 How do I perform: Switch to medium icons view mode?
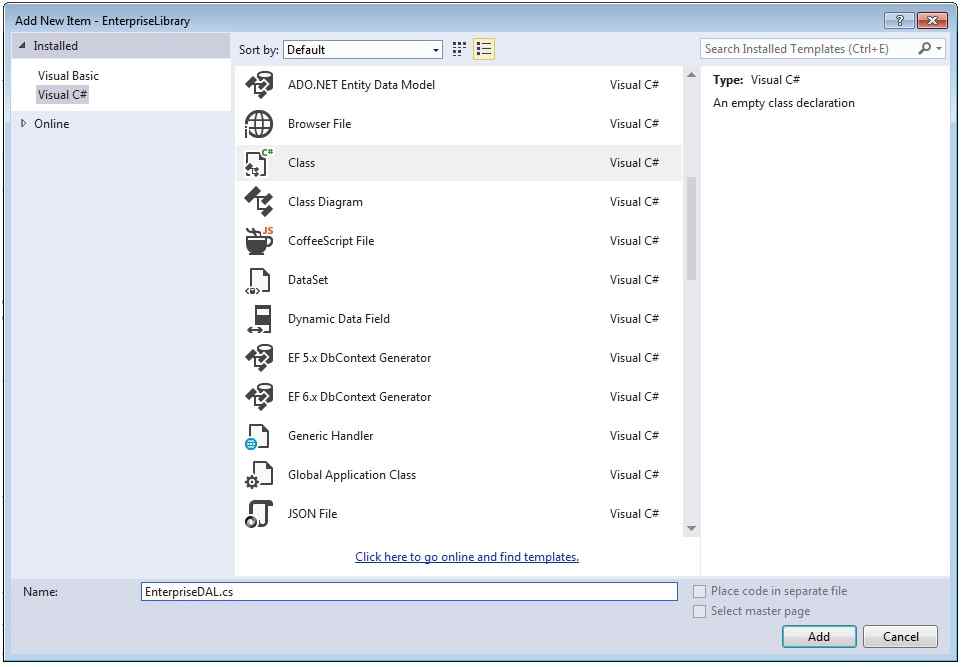pyautogui.click(x=458, y=48)
